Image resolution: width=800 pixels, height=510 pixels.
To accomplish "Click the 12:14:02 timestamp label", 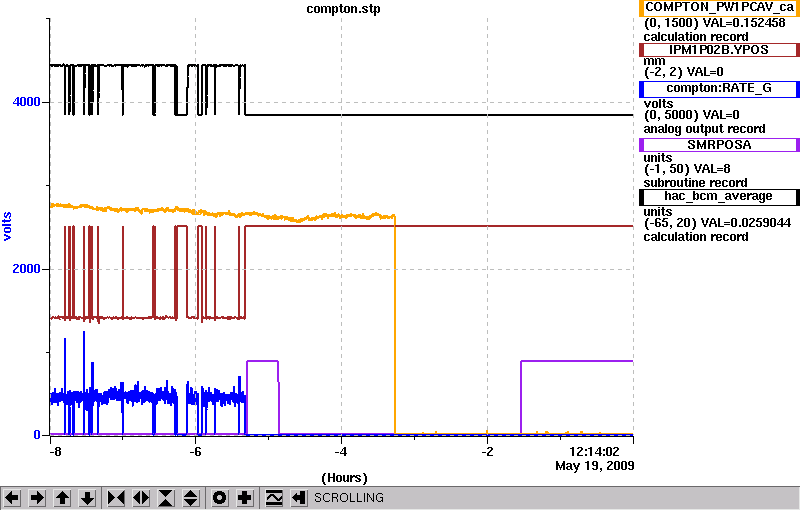I will 594,452.
